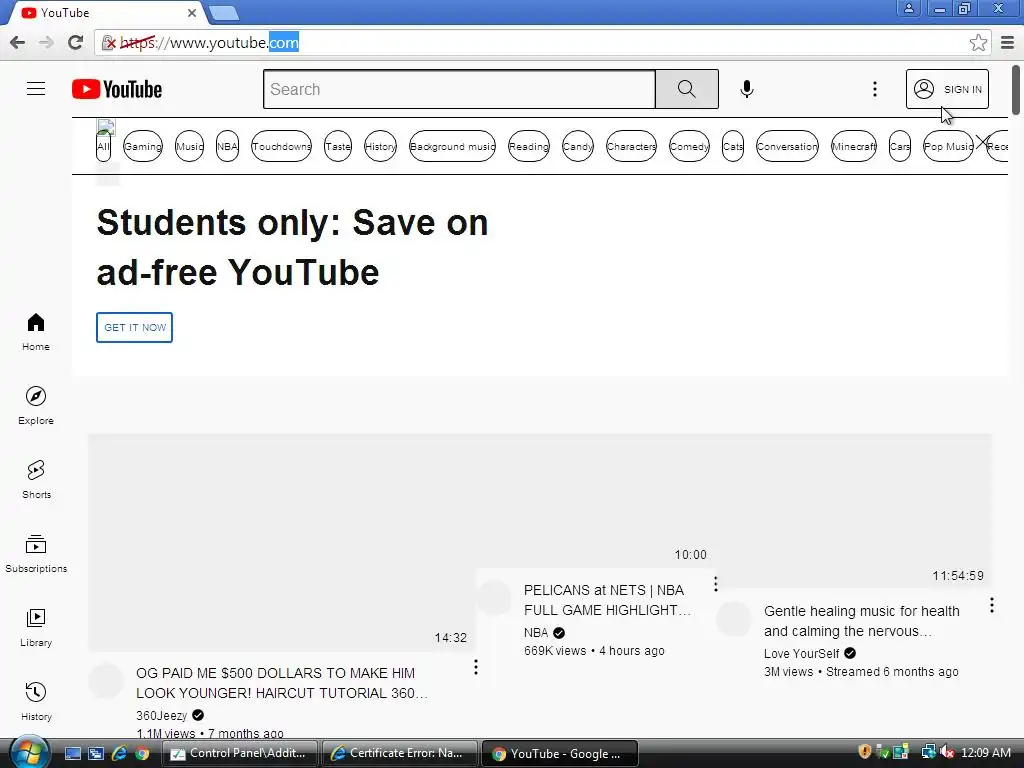This screenshot has width=1024, height=768.
Task: Open options for PELICANS at NETS video
Action: [x=716, y=584]
